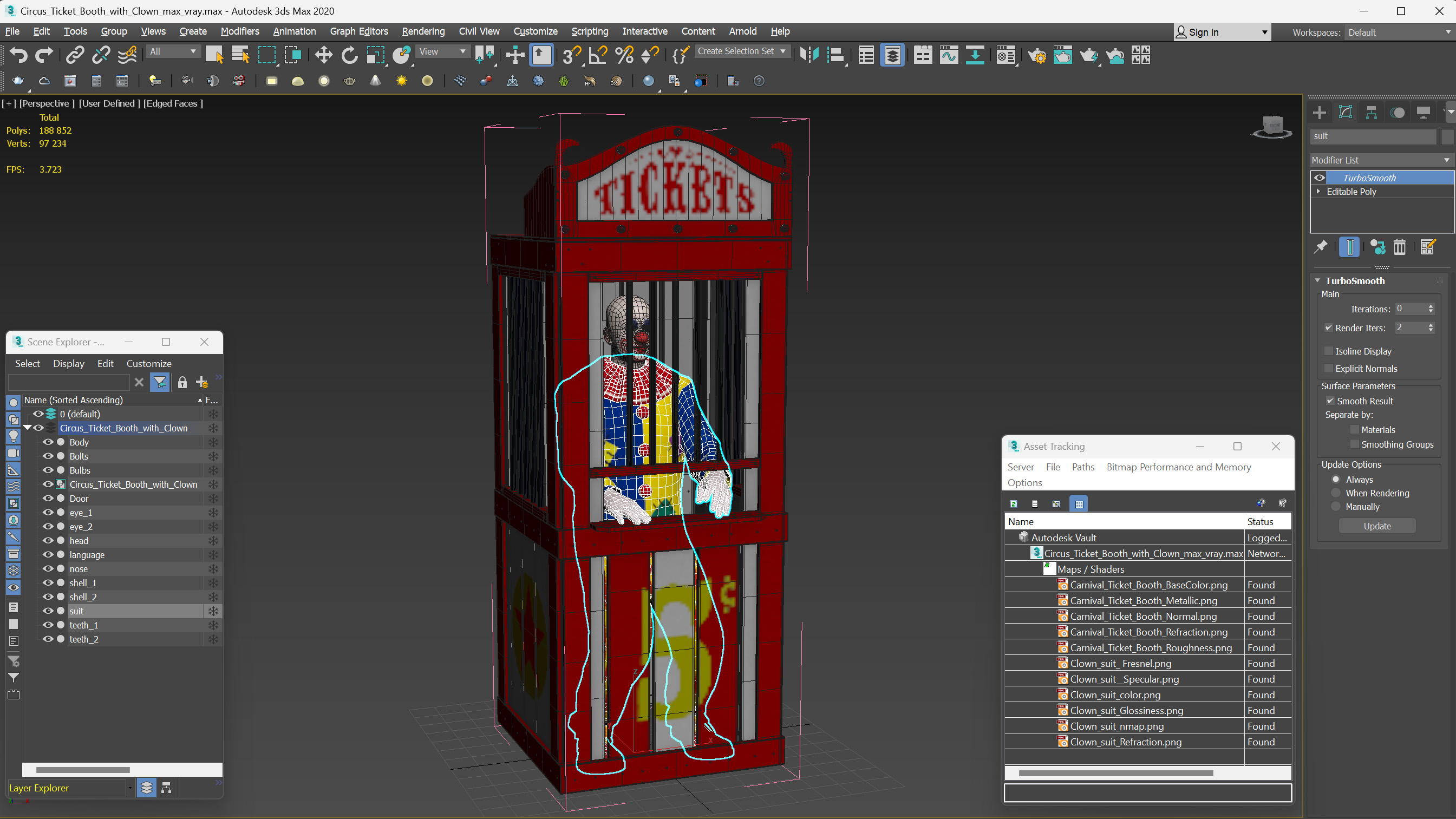The image size is (1456, 819).
Task: Toggle the Smooth Result checkbox
Action: pyautogui.click(x=1330, y=401)
